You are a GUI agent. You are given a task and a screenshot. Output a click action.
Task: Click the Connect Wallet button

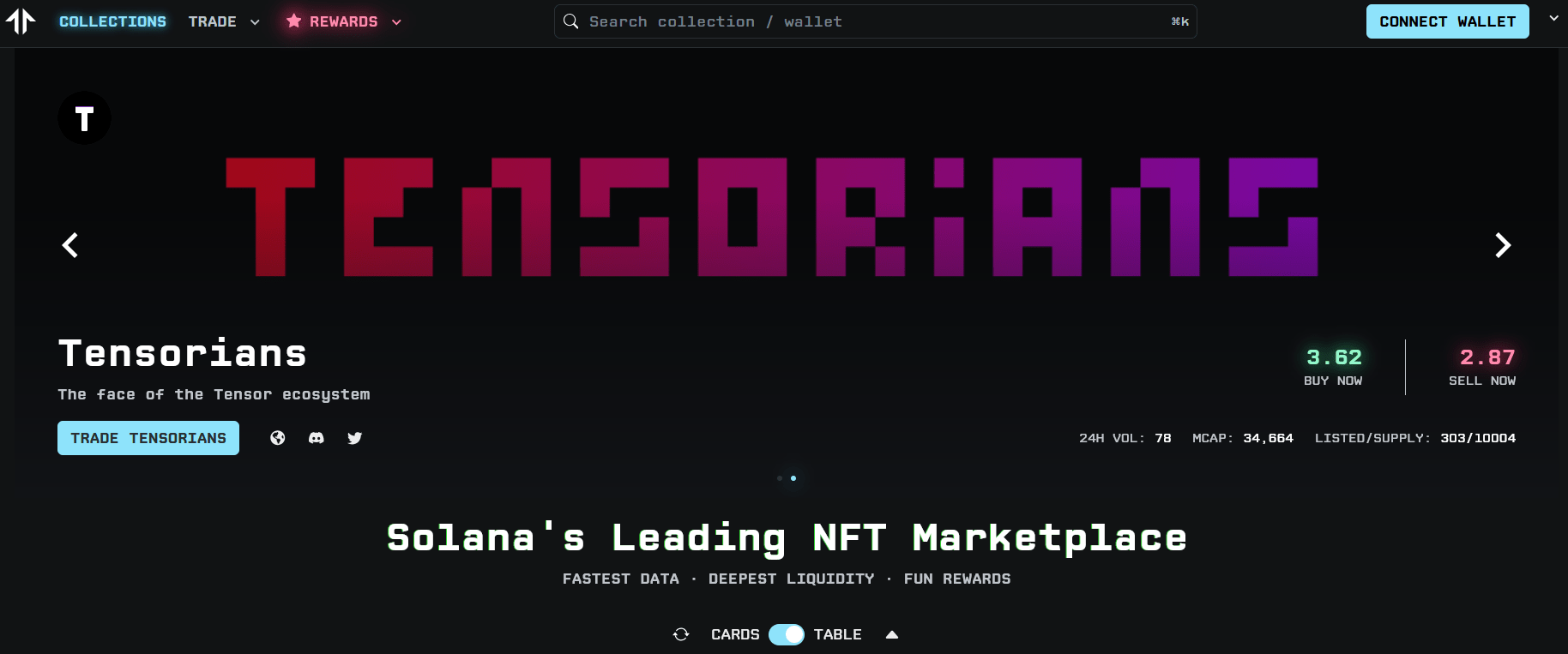[1447, 21]
